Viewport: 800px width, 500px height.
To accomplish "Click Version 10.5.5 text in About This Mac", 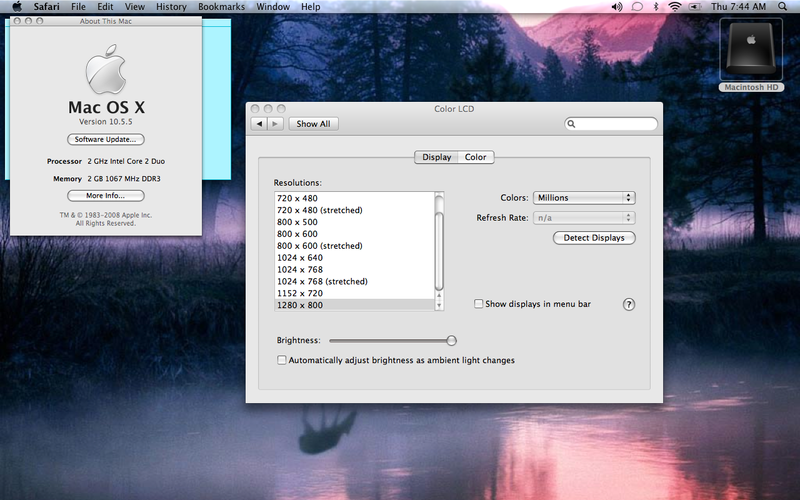I will 106,121.
